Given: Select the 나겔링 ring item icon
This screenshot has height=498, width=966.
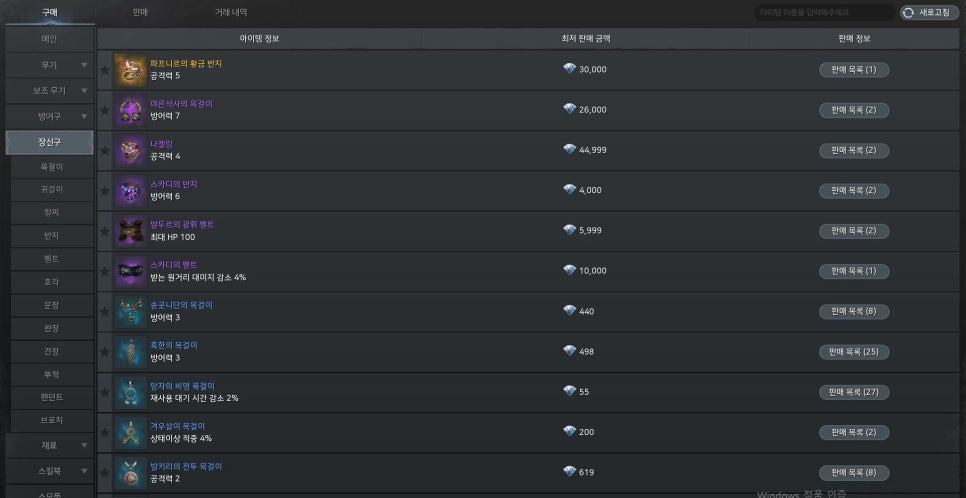Looking at the screenshot, I should (130, 150).
